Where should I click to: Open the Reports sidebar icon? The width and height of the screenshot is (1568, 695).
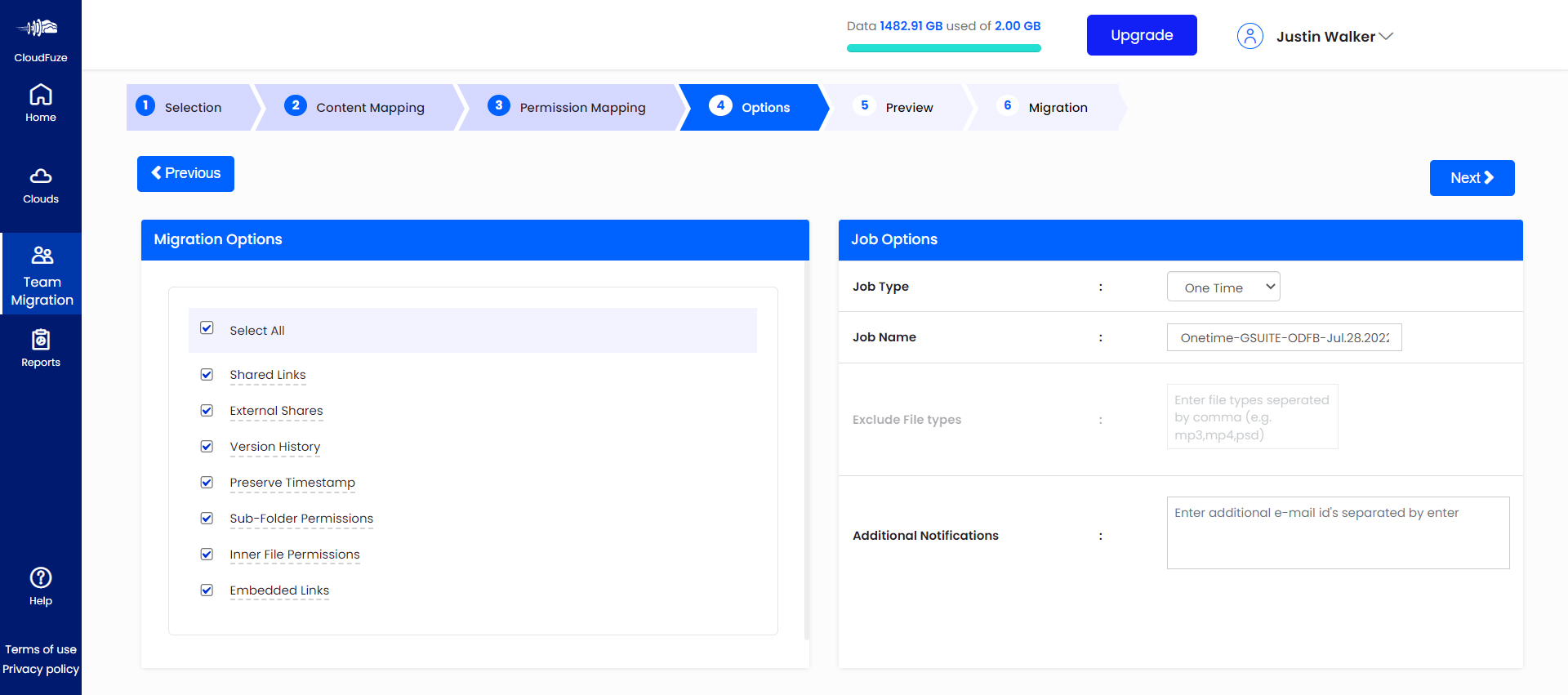point(41,339)
